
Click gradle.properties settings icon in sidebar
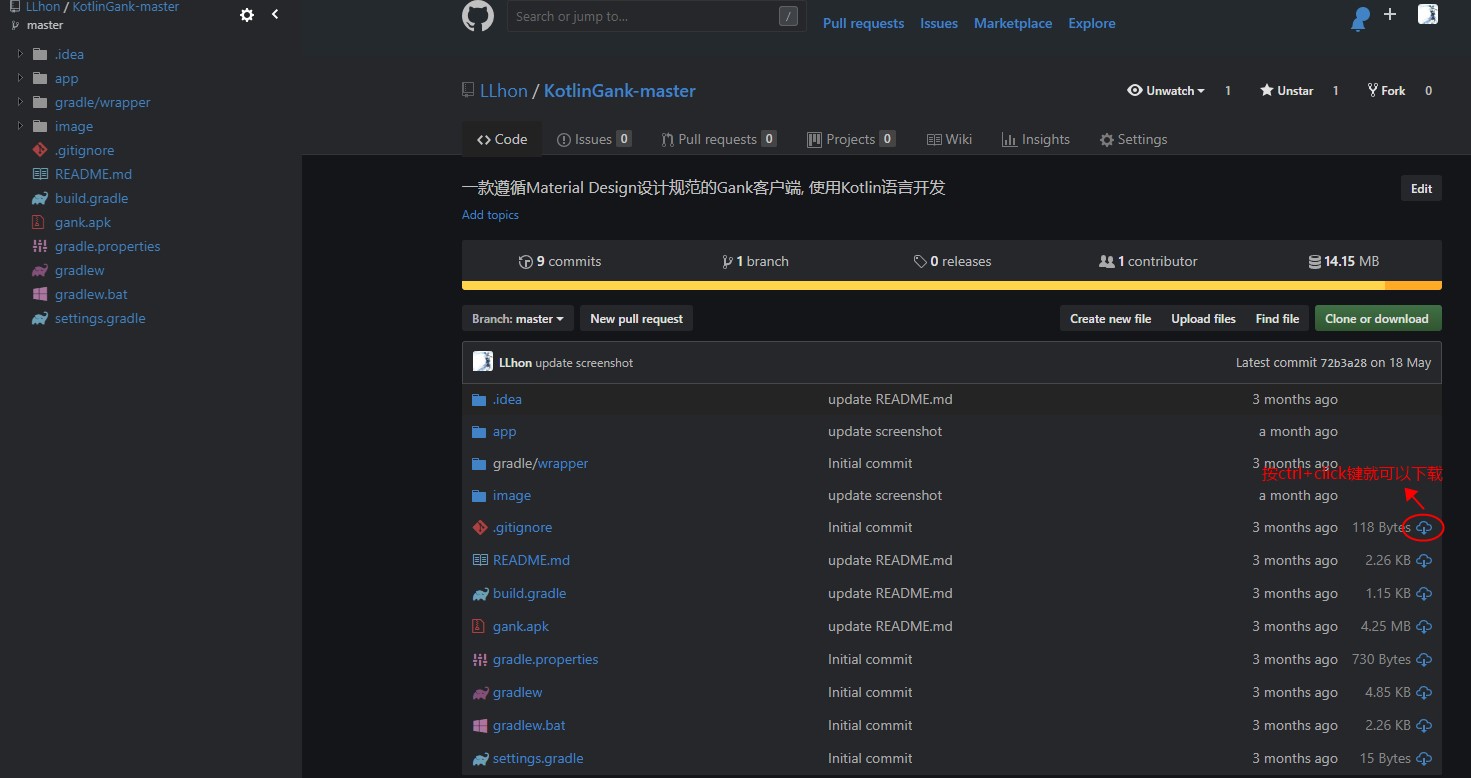(40, 246)
